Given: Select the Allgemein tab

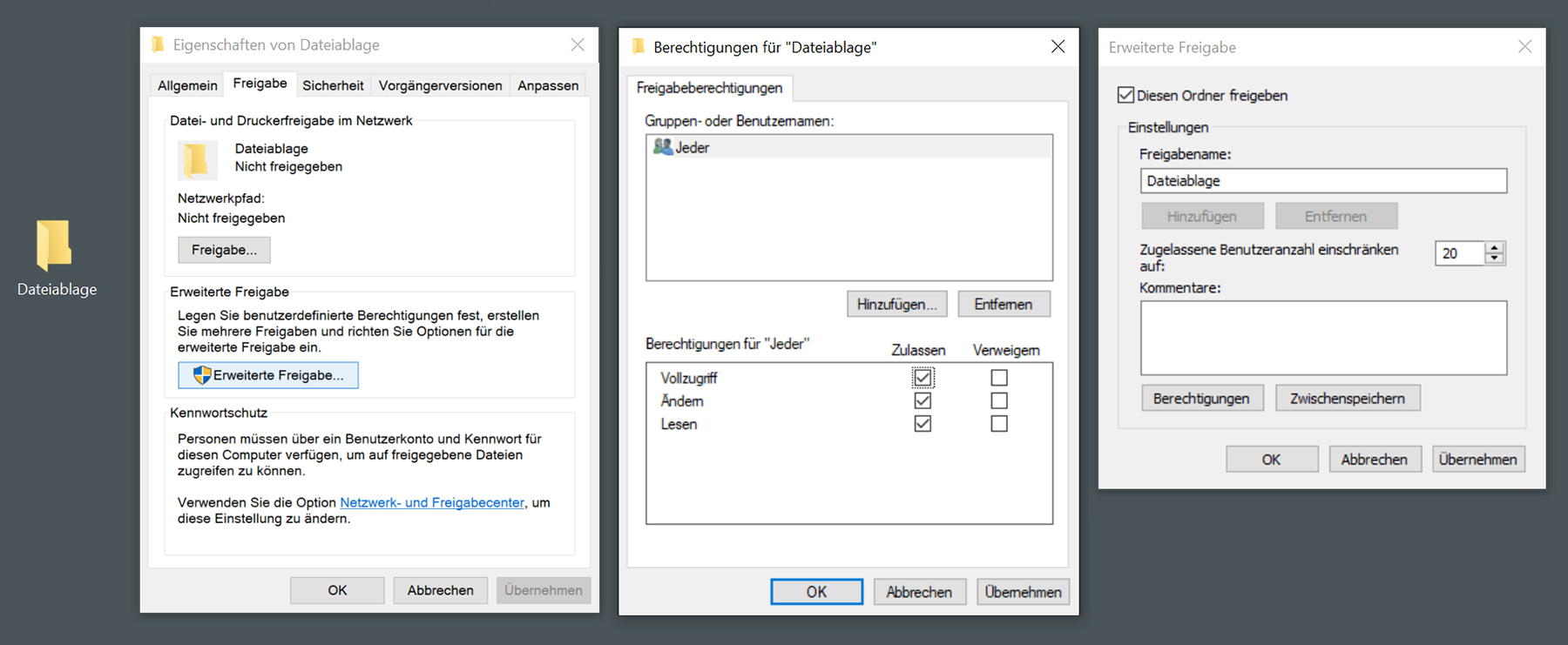Looking at the screenshot, I should coord(187,85).
